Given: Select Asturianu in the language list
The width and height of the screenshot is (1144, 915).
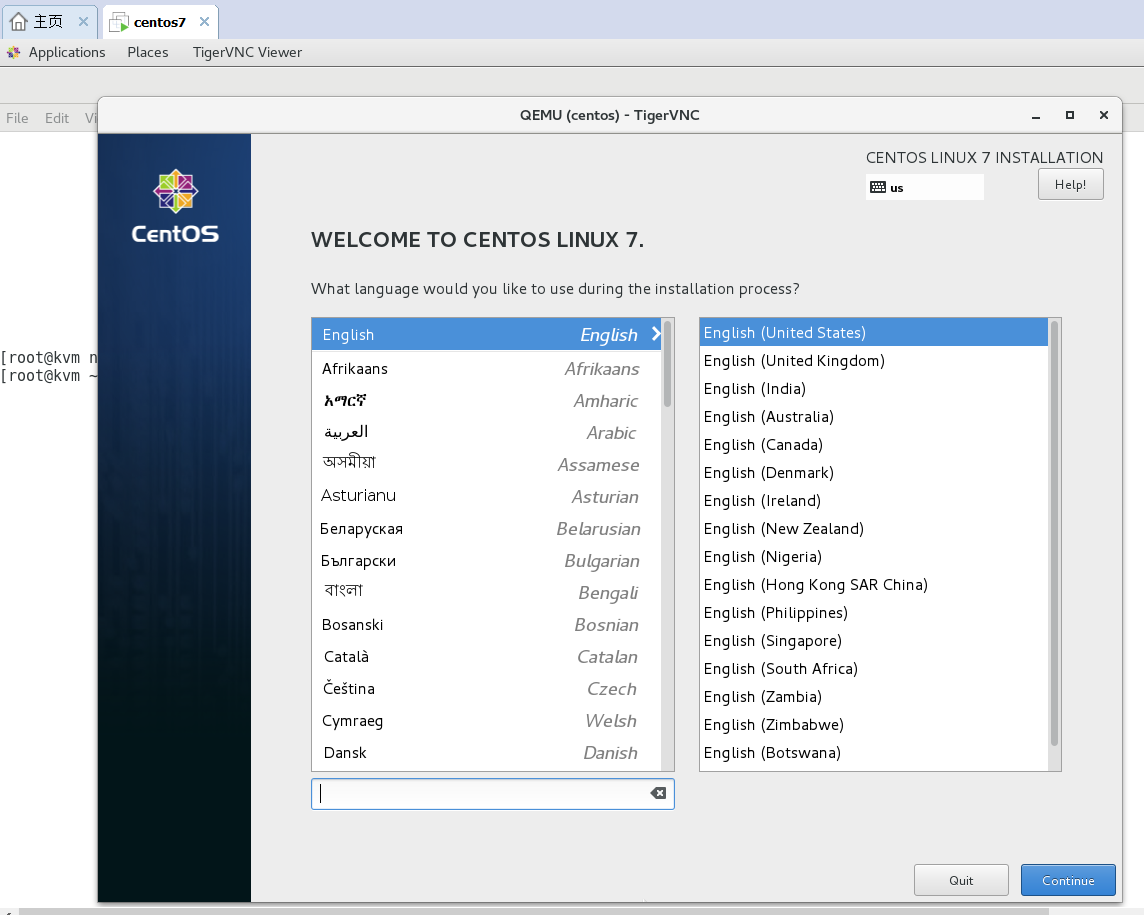Looking at the screenshot, I should (487, 497).
